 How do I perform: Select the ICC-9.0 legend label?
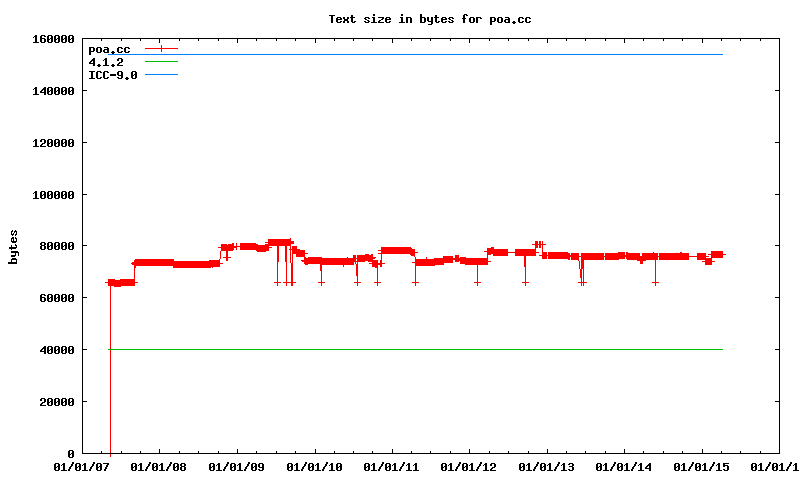(x=113, y=75)
